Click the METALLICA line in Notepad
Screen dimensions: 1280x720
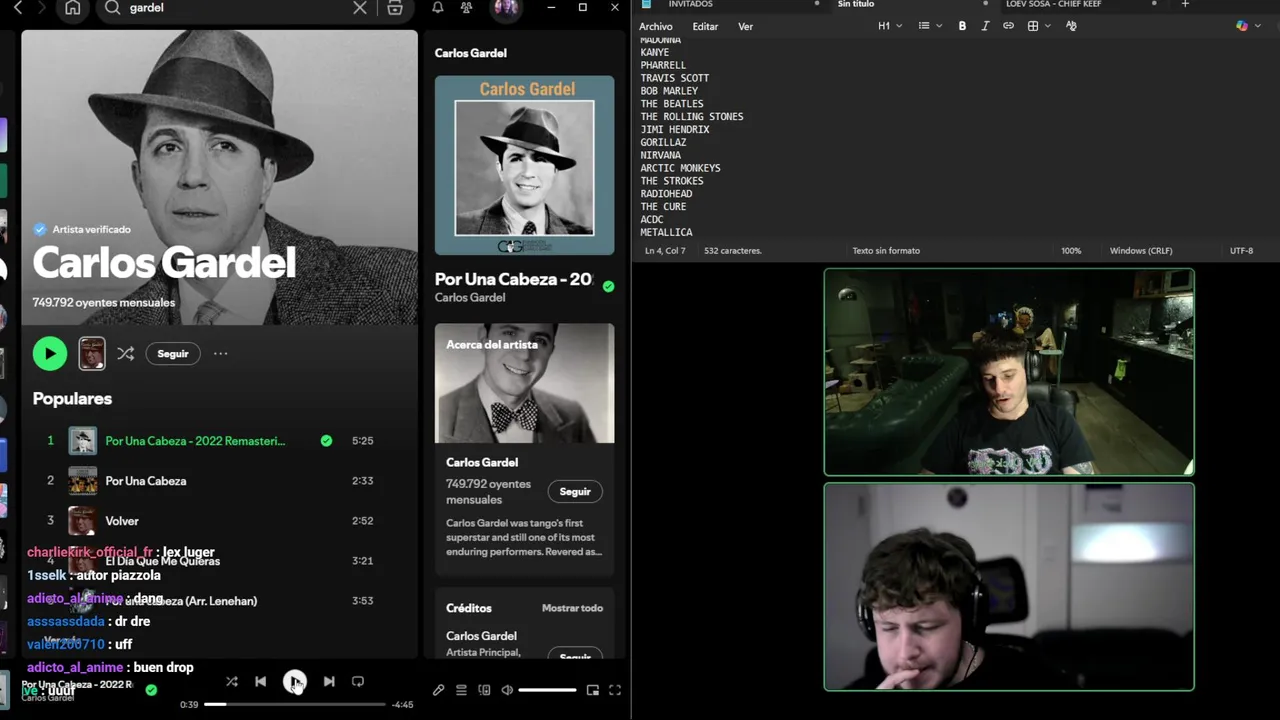click(667, 232)
